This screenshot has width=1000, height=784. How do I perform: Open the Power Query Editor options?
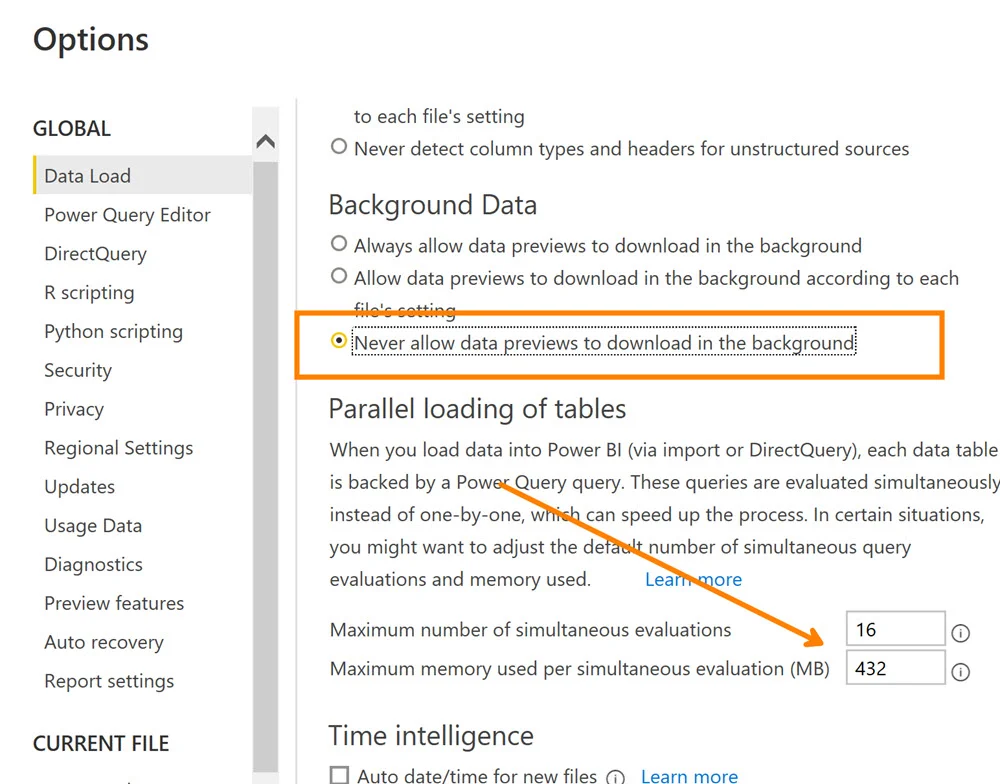pos(127,215)
